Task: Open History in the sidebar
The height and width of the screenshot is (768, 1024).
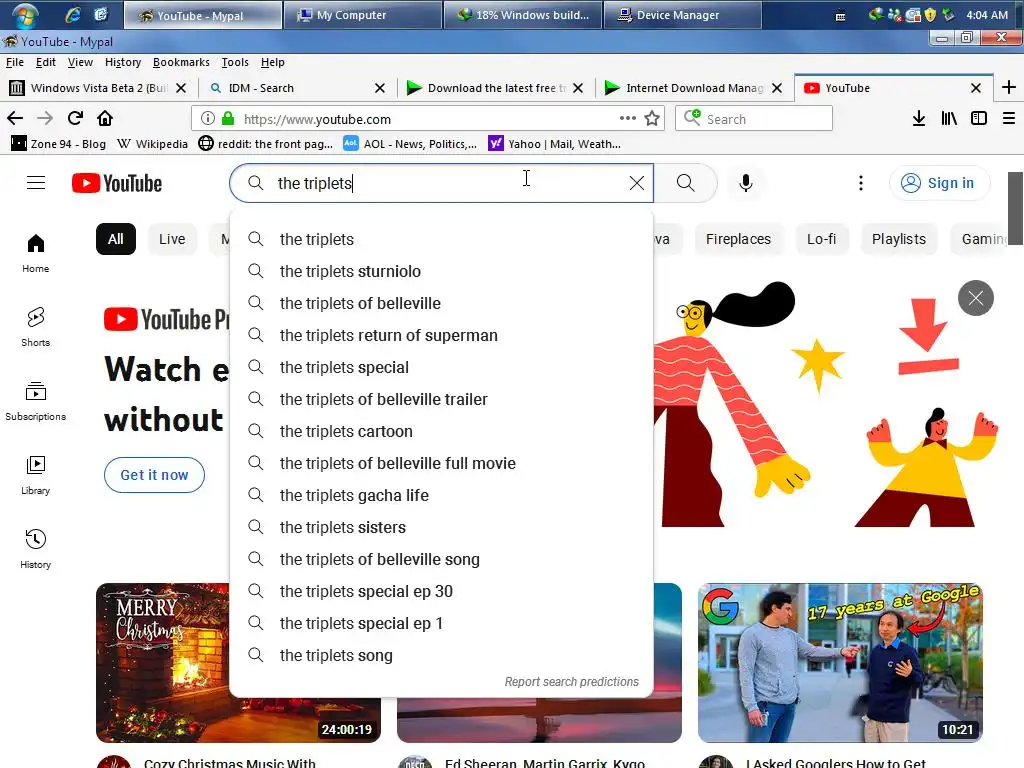Action: pyautogui.click(x=36, y=549)
